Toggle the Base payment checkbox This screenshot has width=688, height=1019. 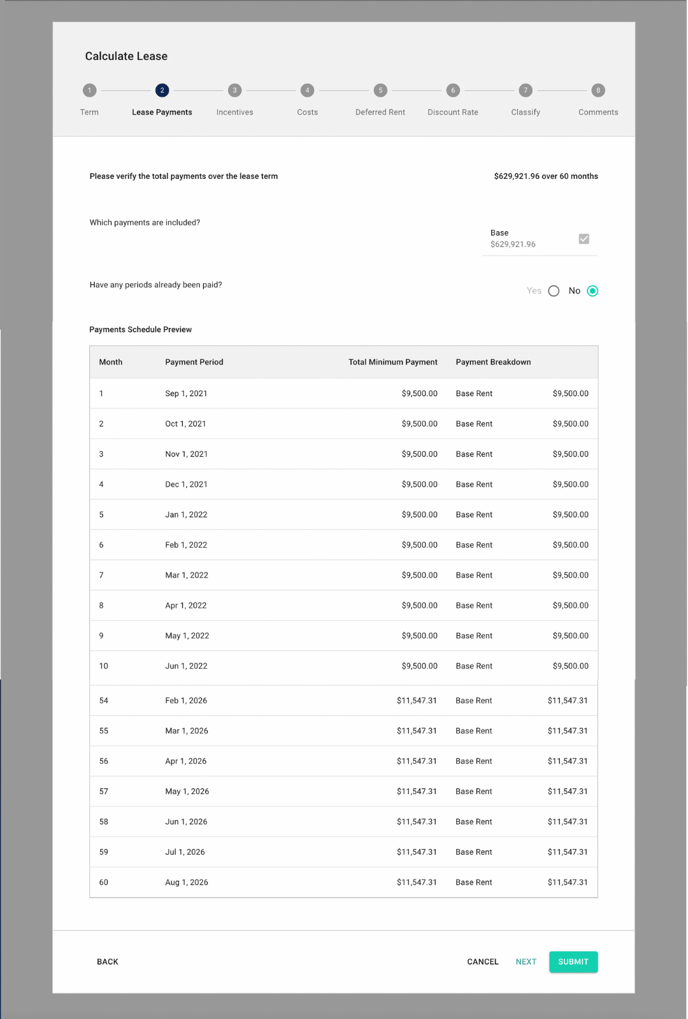click(x=584, y=239)
